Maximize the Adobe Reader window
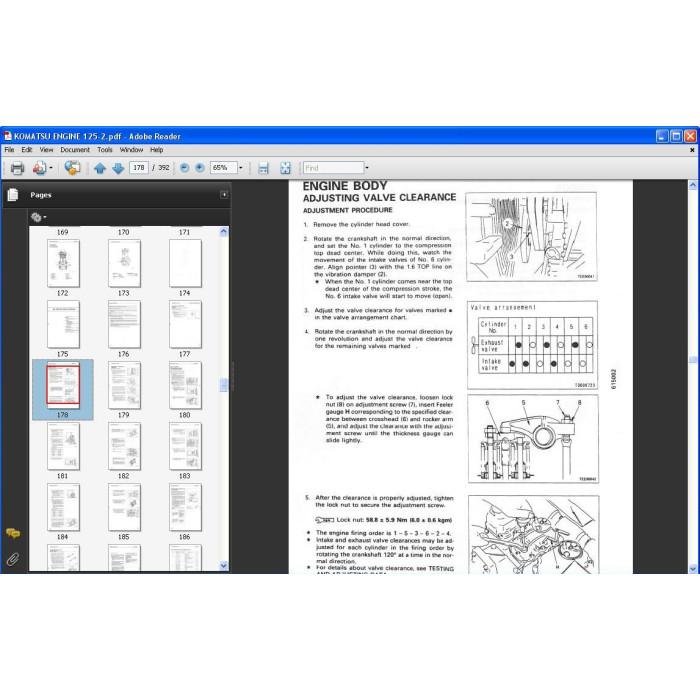The height and width of the screenshot is (700, 700). 676,136
